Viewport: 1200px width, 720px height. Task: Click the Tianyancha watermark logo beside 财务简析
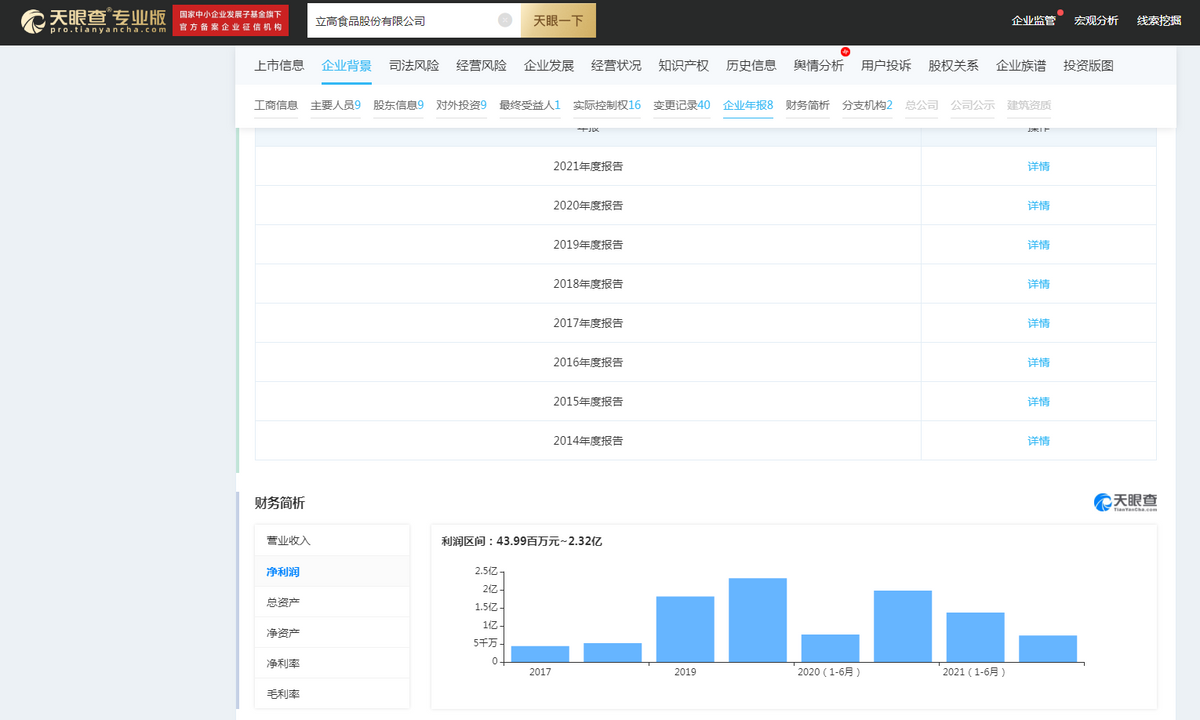pyautogui.click(x=1125, y=502)
